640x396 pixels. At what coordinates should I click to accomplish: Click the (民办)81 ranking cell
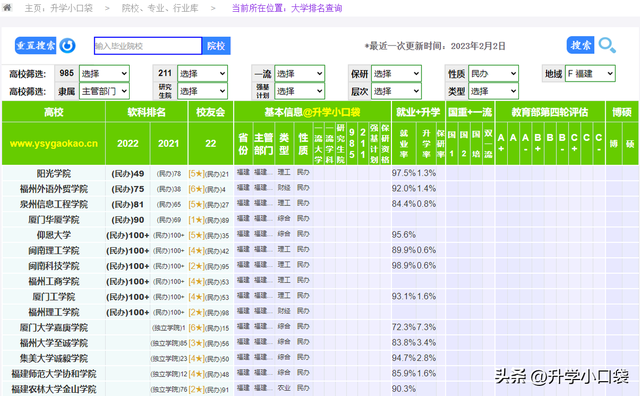click(x=128, y=204)
